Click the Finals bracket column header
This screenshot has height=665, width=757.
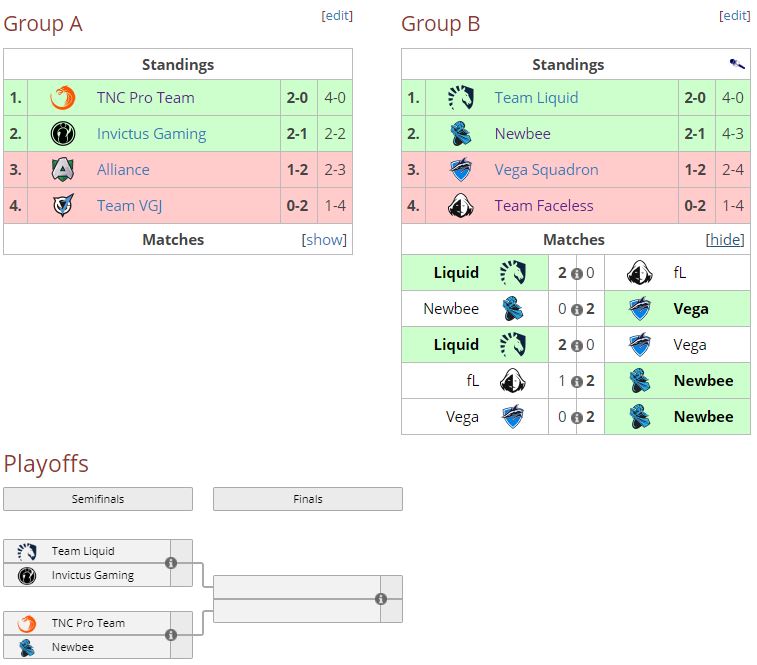click(x=308, y=499)
